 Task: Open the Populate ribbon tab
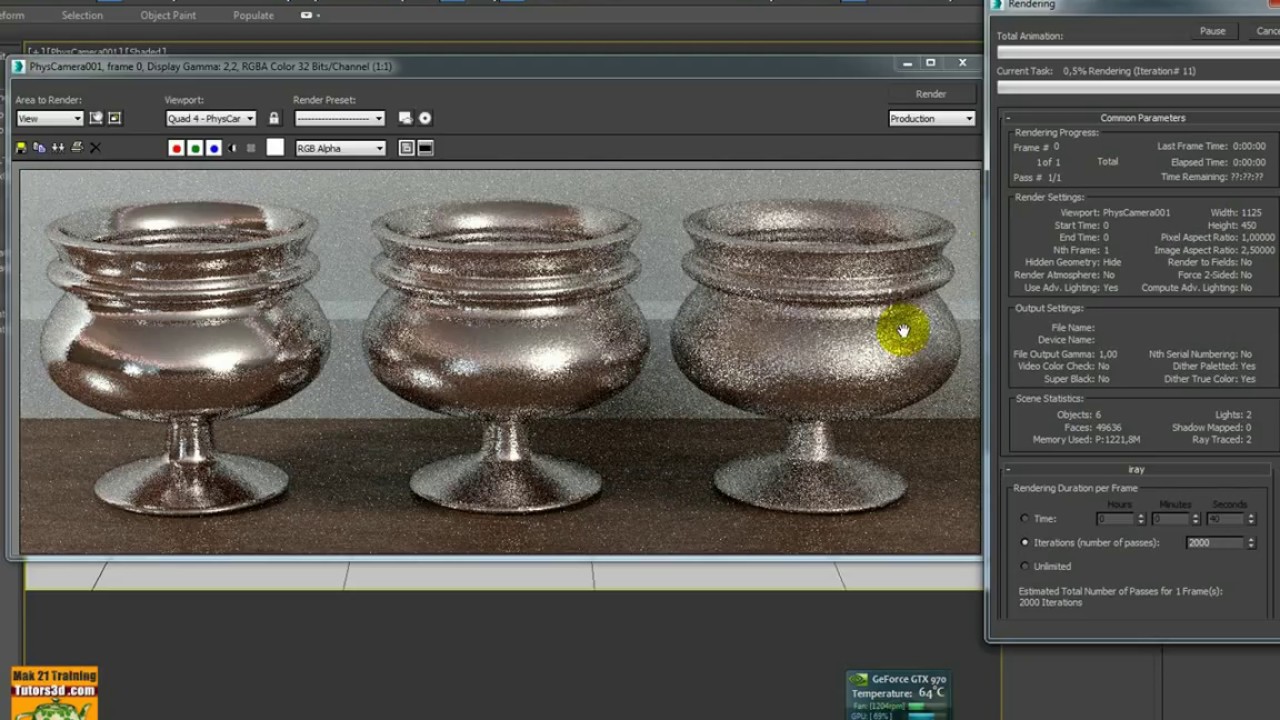point(253,15)
